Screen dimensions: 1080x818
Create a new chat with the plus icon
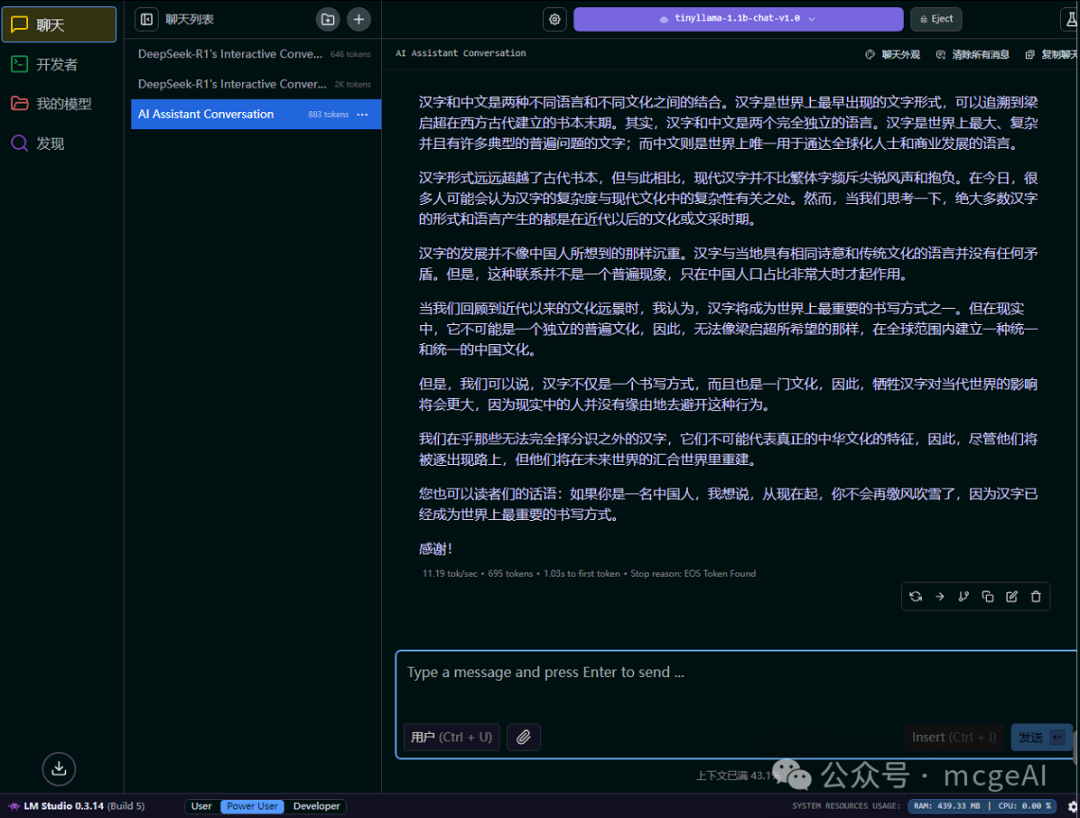pyautogui.click(x=358, y=18)
